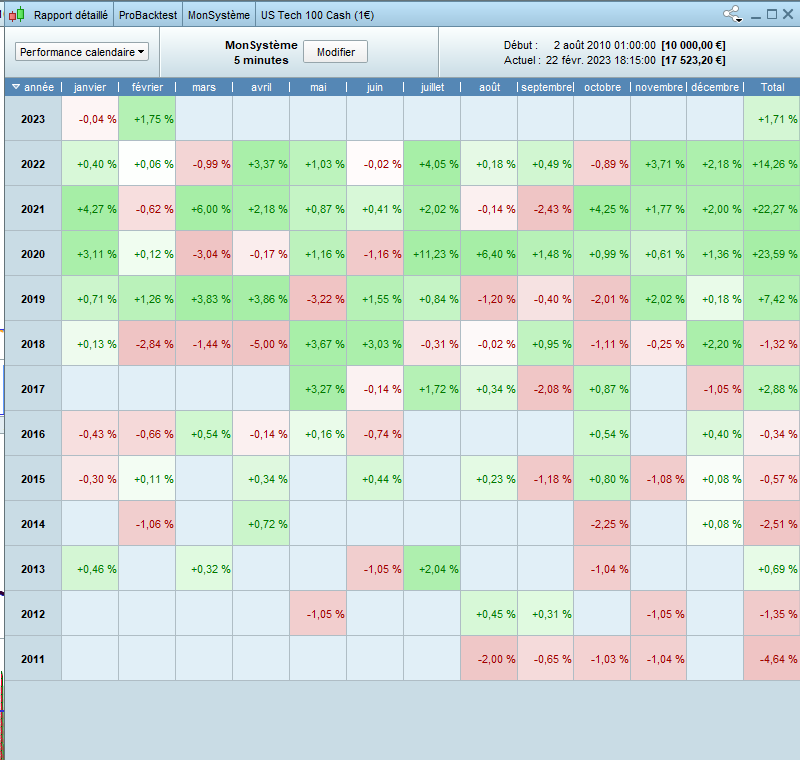Select the Rapport détaillé title segment
This screenshot has height=760, width=800.
[71, 15]
